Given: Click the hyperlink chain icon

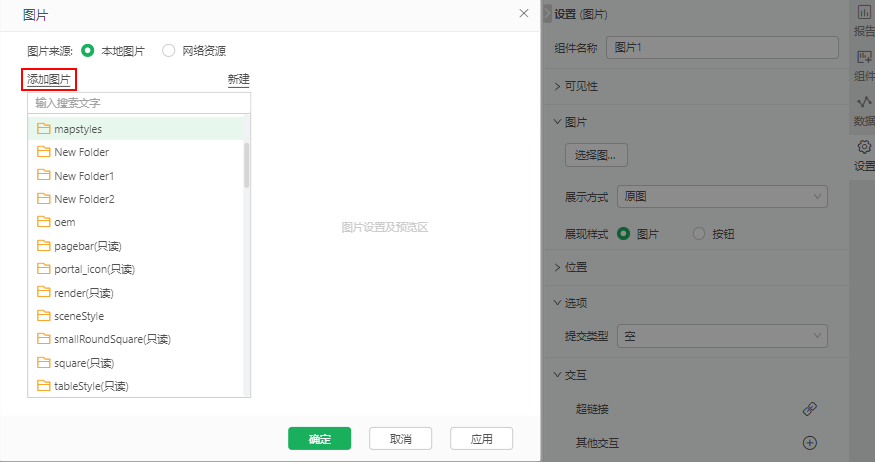Looking at the screenshot, I should [x=810, y=409].
